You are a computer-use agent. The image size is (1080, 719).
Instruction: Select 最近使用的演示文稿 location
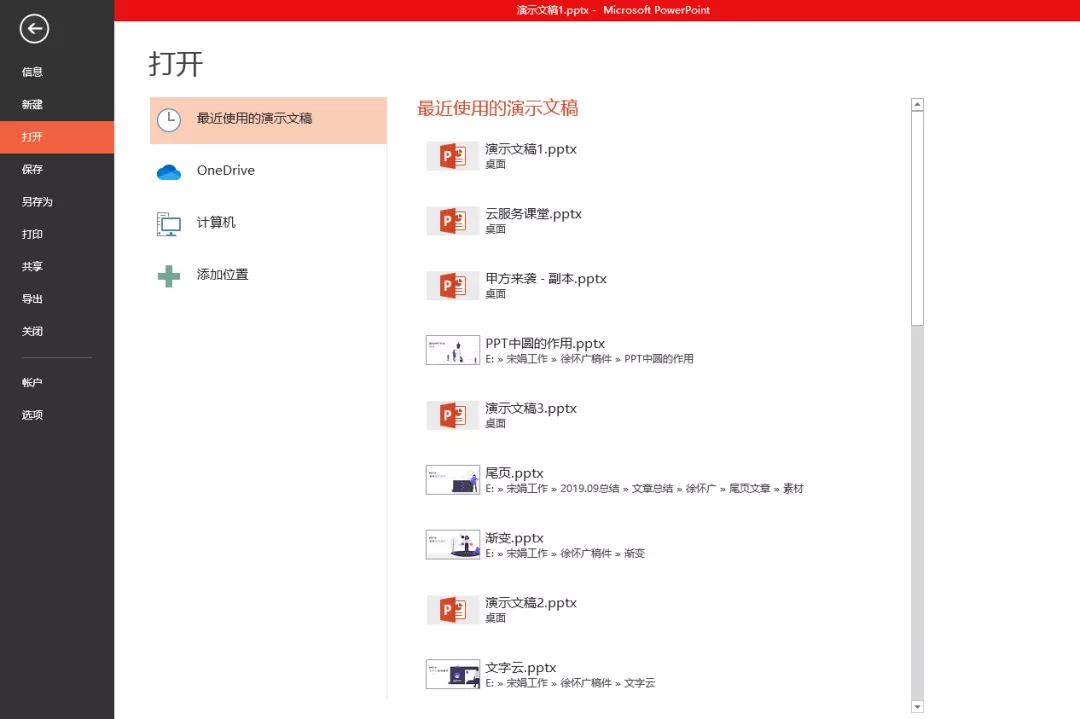tap(268, 121)
